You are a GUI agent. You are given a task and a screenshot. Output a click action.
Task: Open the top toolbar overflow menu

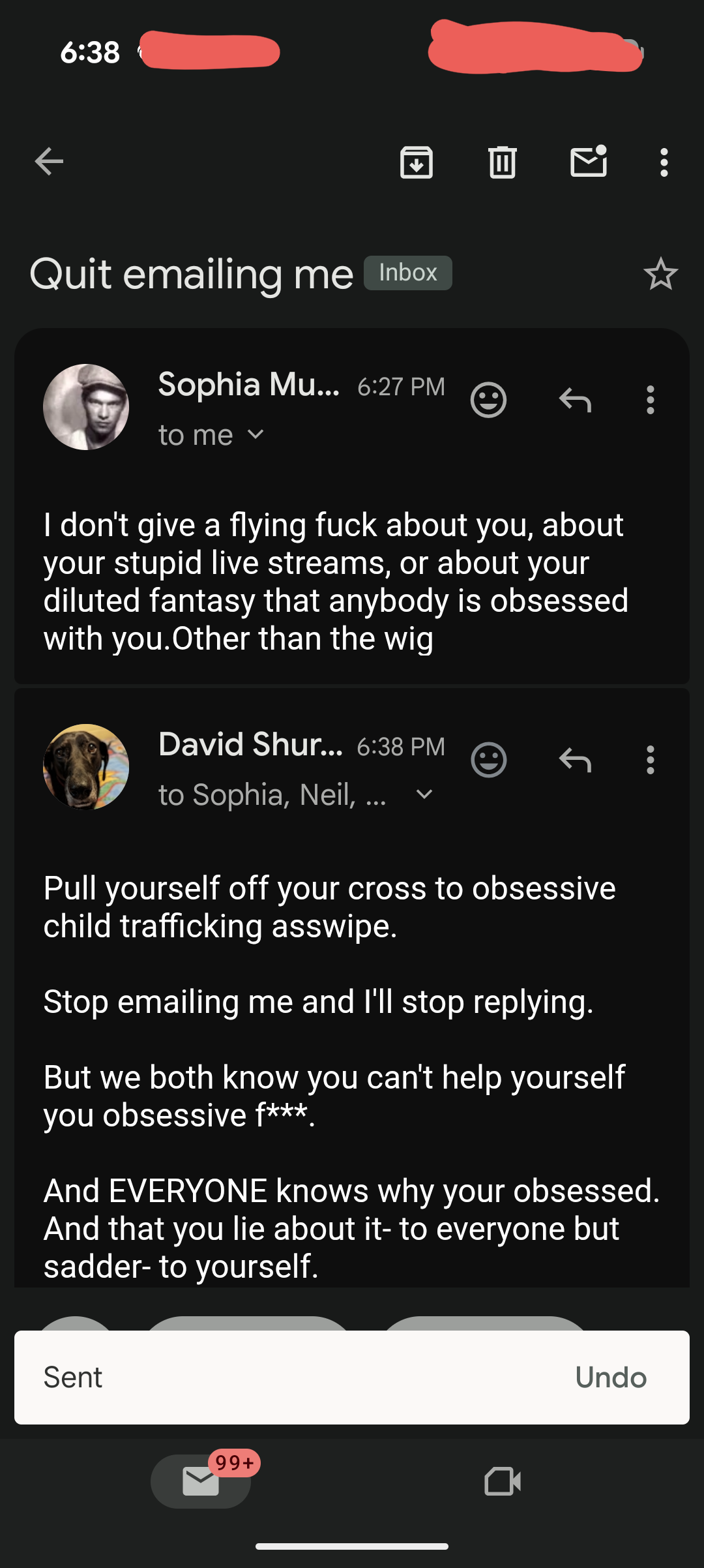point(664,162)
